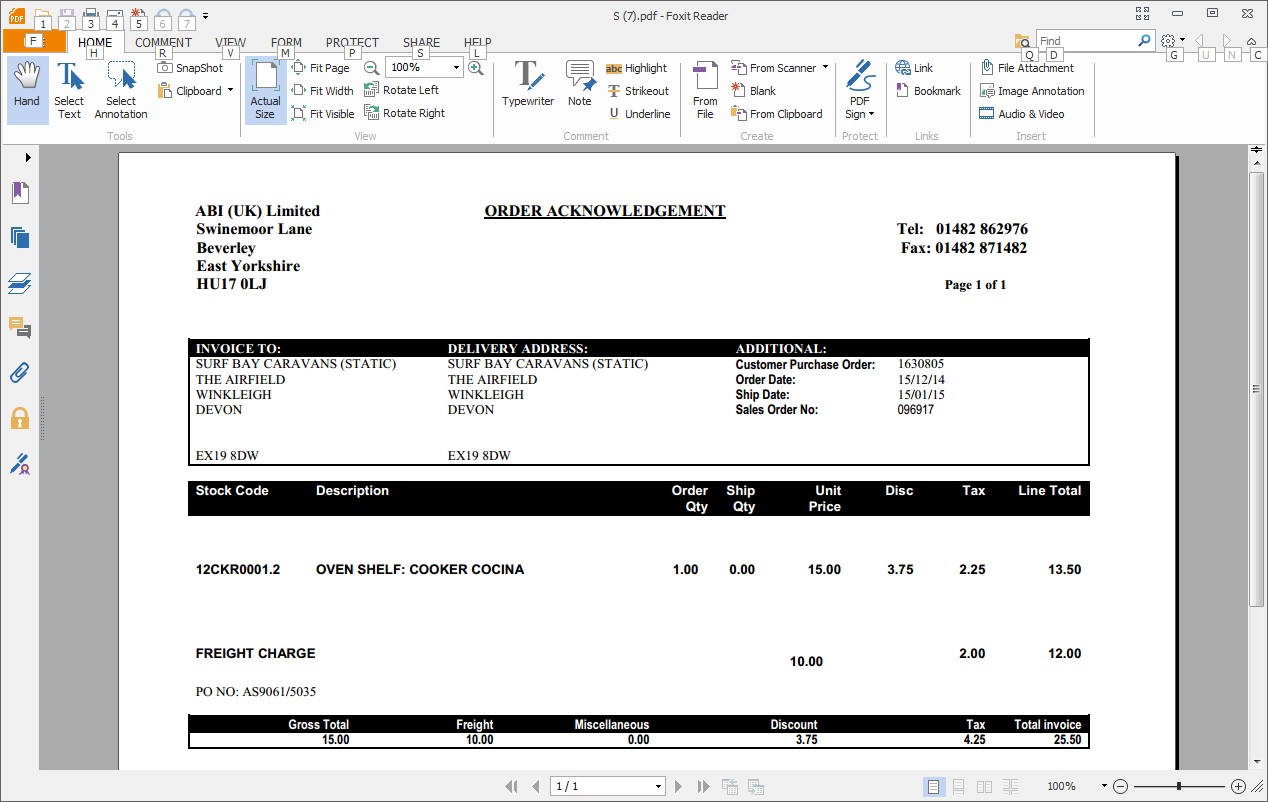Click the Highlight button

point(637,68)
